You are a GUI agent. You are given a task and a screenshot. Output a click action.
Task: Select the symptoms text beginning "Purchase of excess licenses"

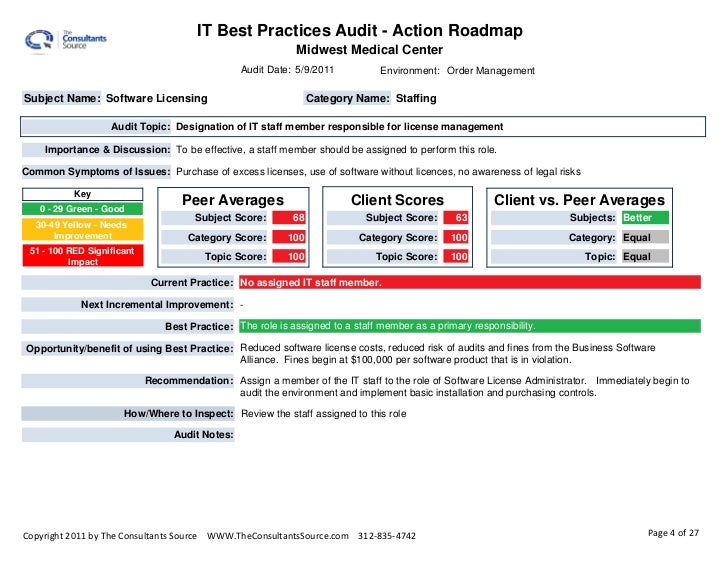click(x=378, y=172)
